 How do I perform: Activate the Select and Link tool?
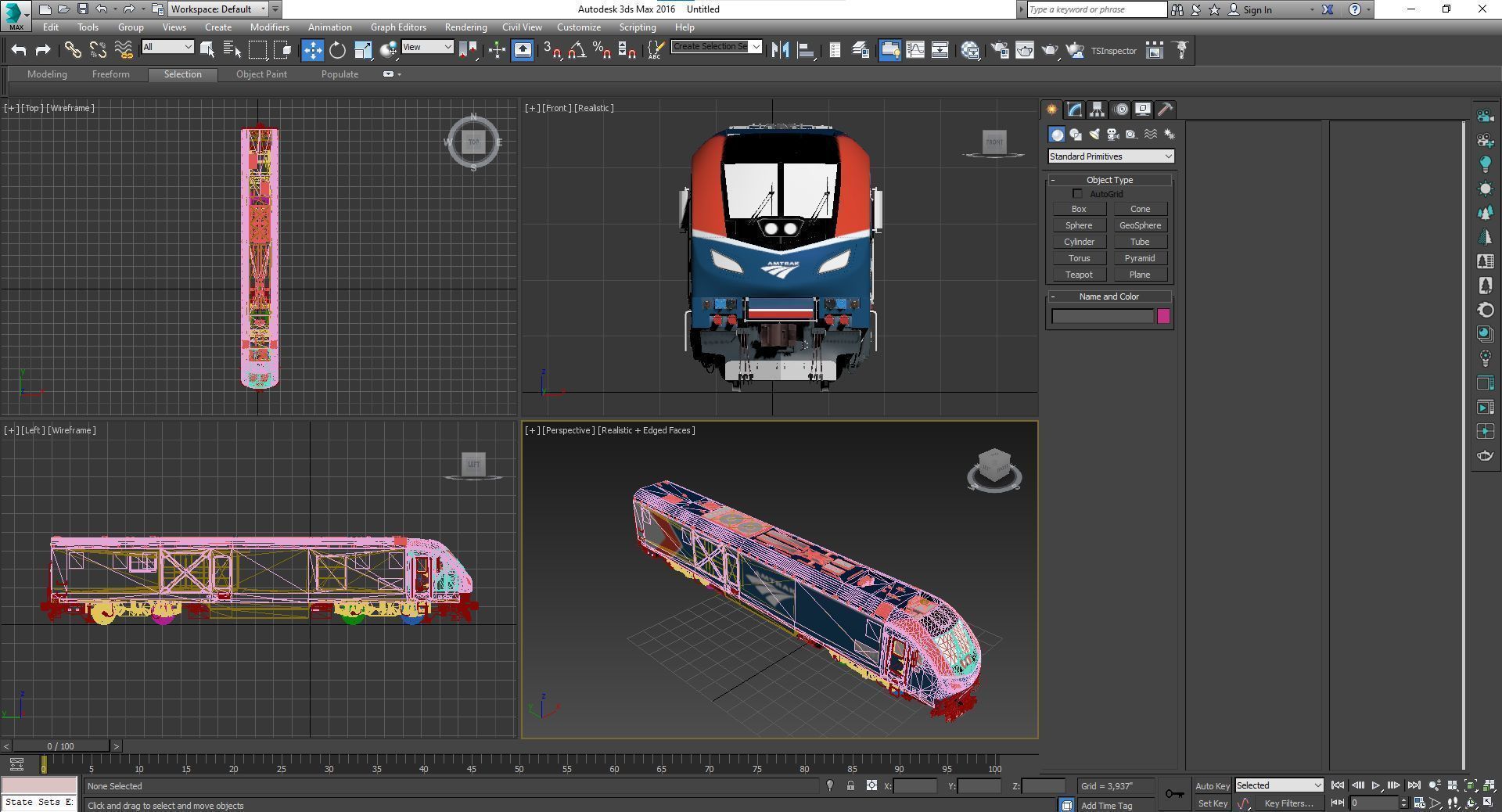pos(72,50)
